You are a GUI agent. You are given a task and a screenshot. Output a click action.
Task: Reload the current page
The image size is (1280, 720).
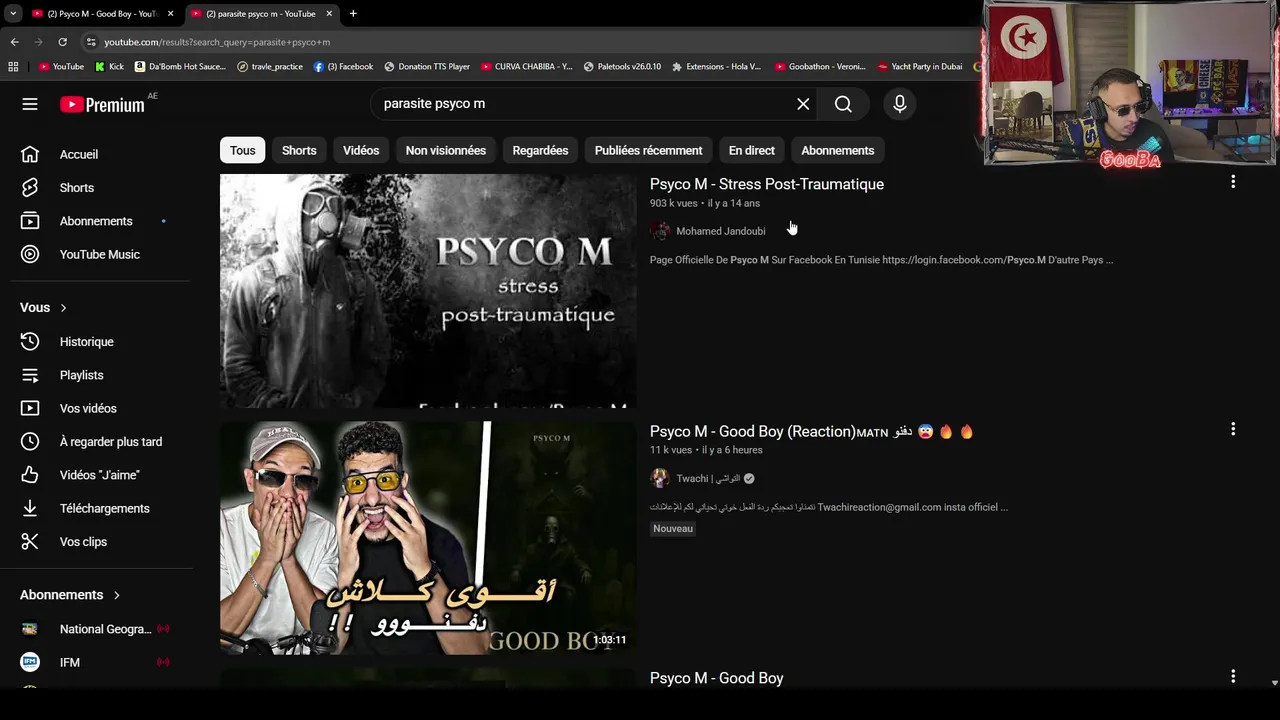pos(62,42)
